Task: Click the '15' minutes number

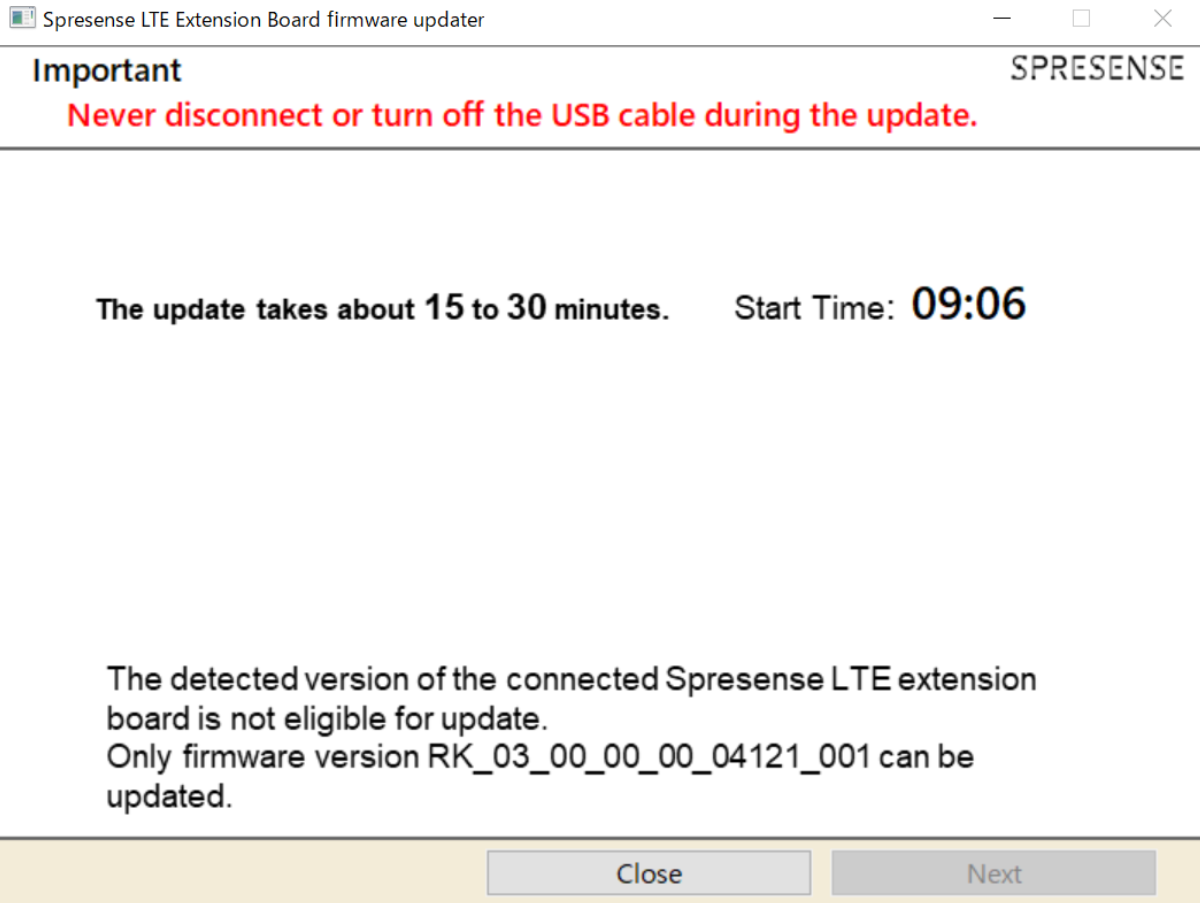Action: click(444, 307)
